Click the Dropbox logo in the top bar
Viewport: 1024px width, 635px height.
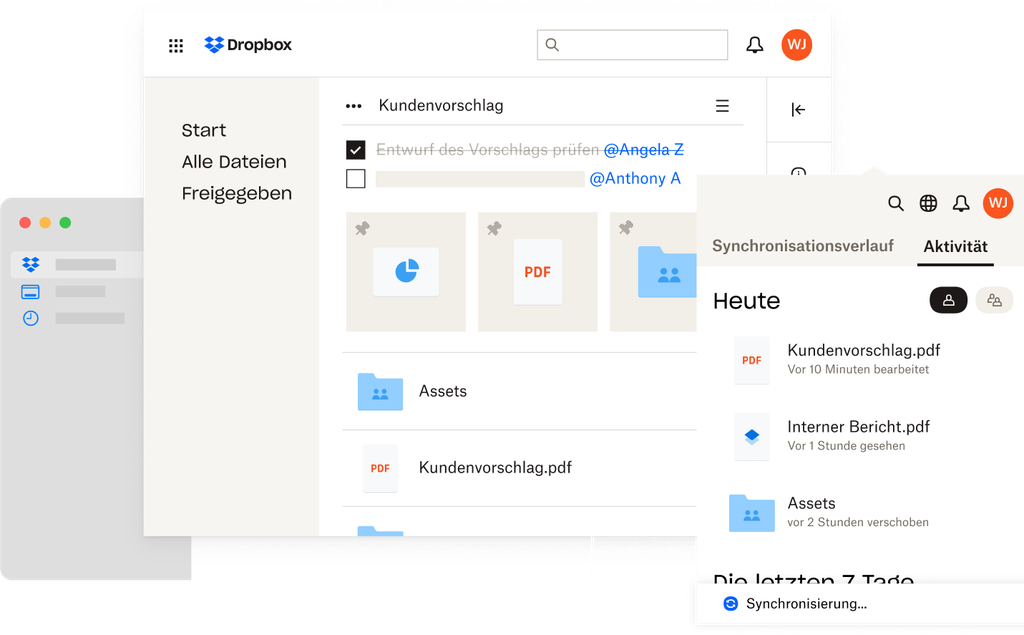(247, 44)
